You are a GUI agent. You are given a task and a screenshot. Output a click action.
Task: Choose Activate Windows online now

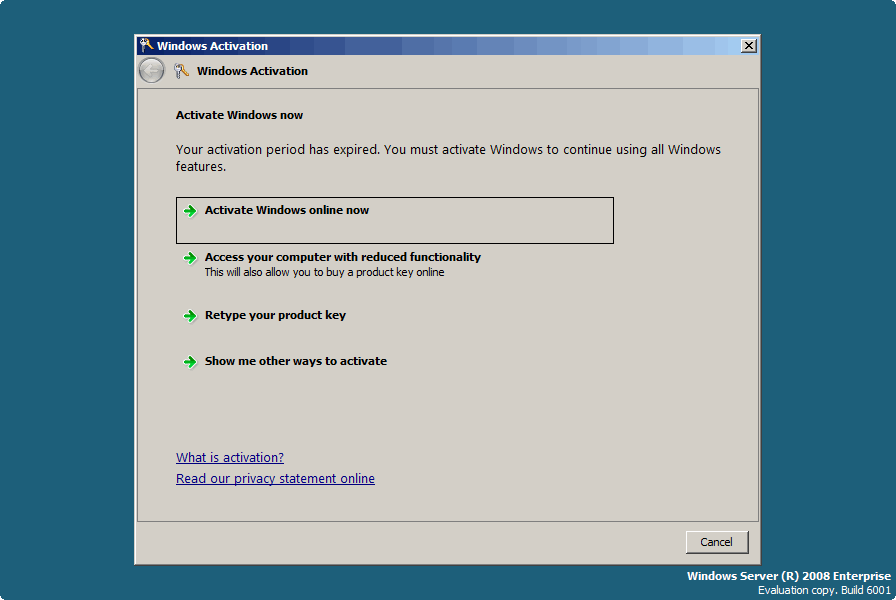point(395,221)
